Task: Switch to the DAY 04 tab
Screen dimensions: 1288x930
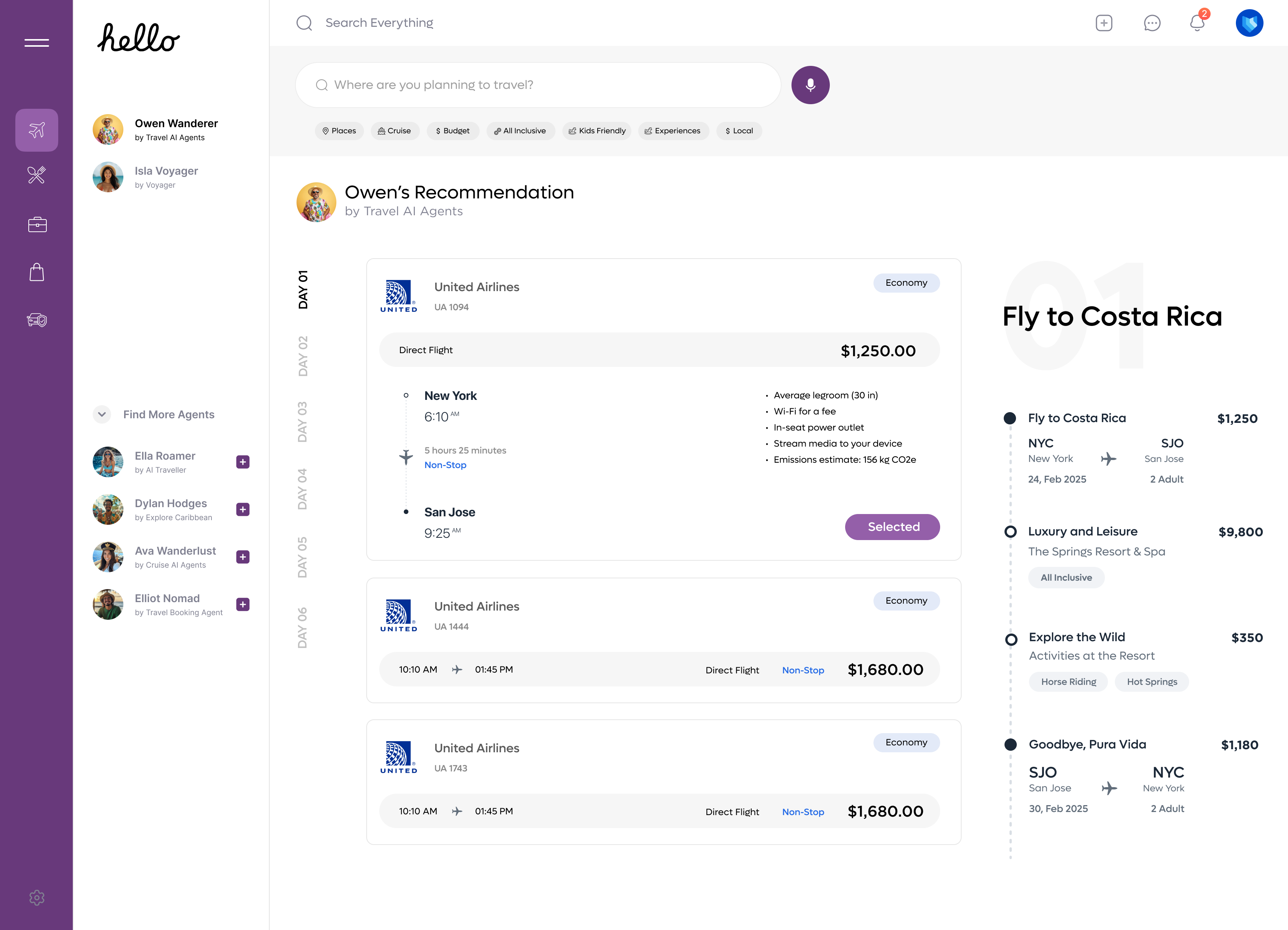Action: coord(303,488)
